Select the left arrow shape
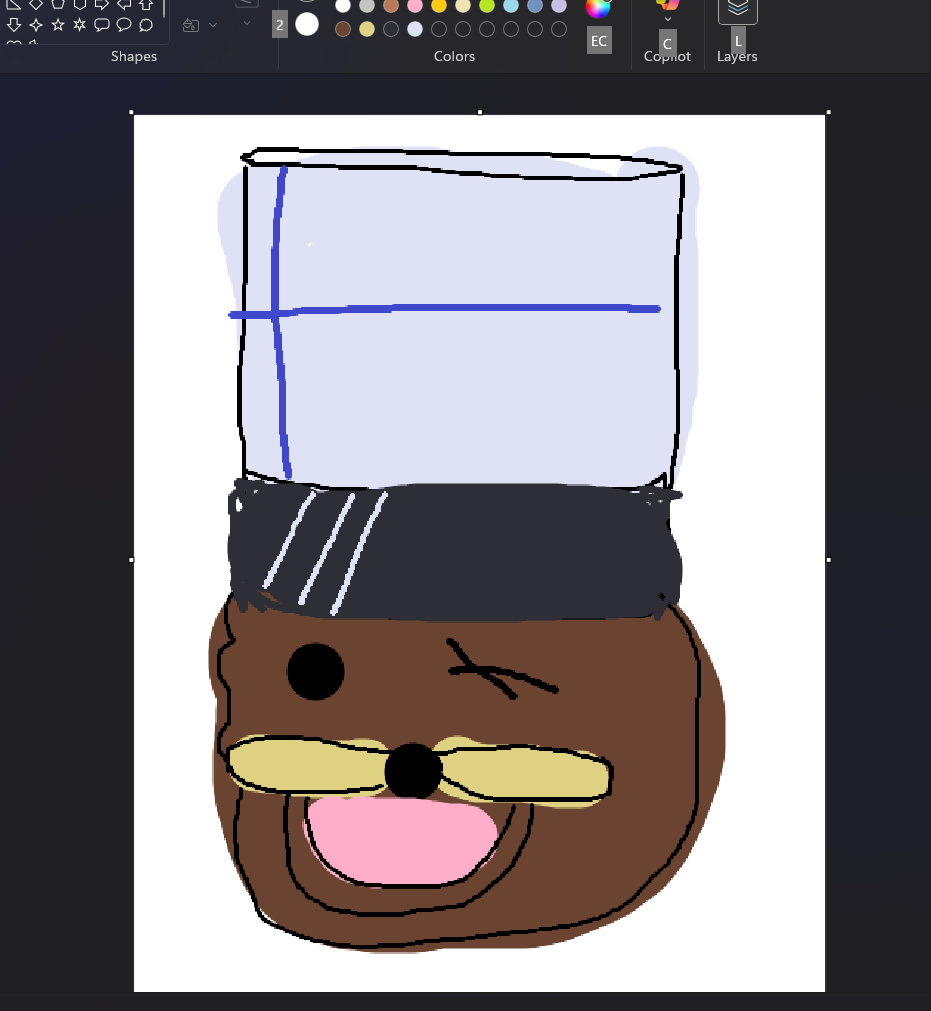931x1011 pixels. point(124,5)
